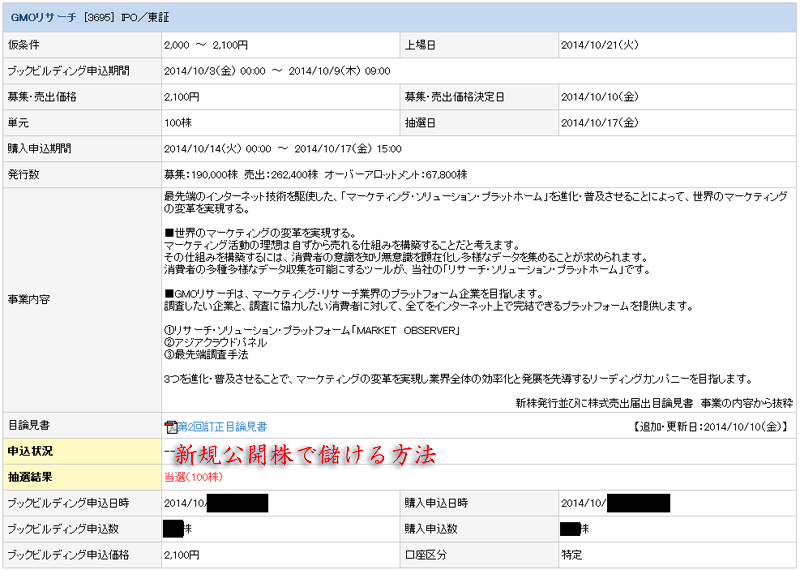Click the 募集・売出価格決定日 date 2014/10/10(金)

(599, 97)
